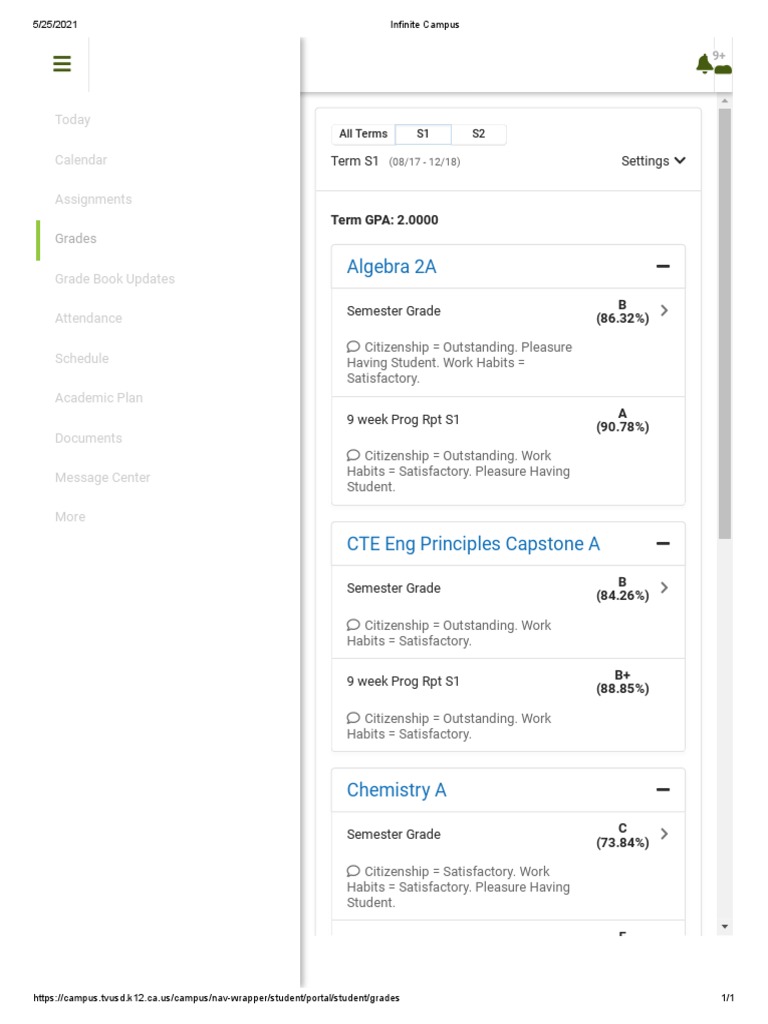Open the hamburger navigation menu

point(62,64)
